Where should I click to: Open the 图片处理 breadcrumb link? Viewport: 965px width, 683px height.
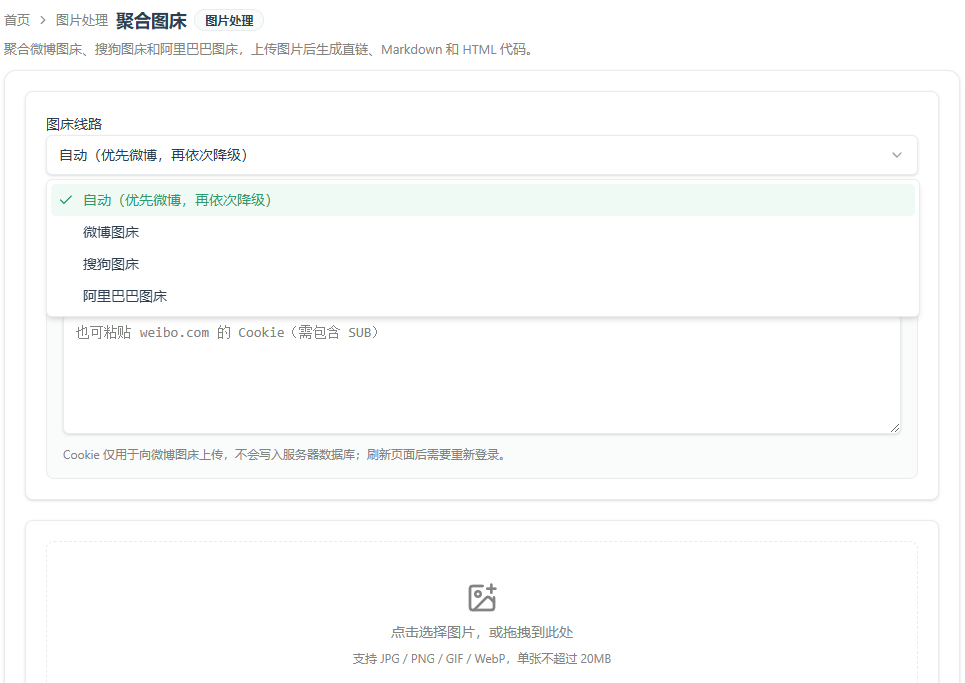click(82, 20)
